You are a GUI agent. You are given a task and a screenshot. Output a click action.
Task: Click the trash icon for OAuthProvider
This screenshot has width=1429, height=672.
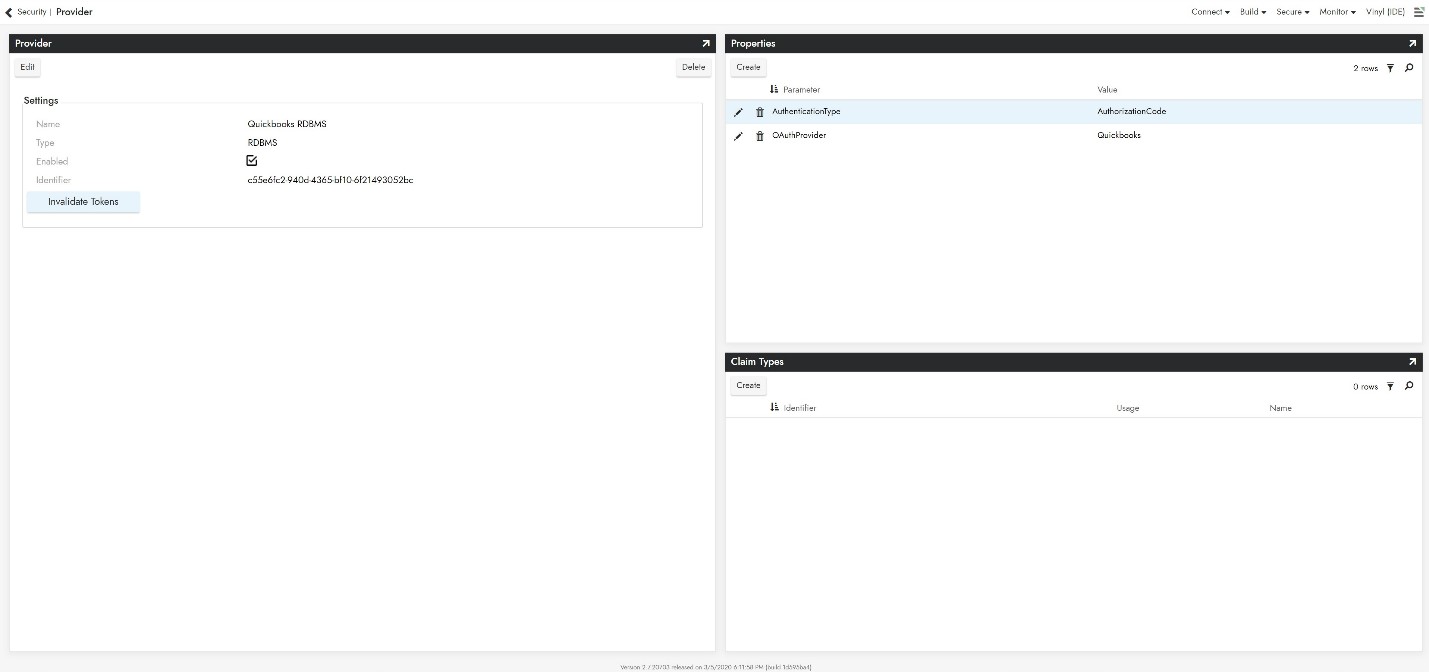(x=760, y=136)
